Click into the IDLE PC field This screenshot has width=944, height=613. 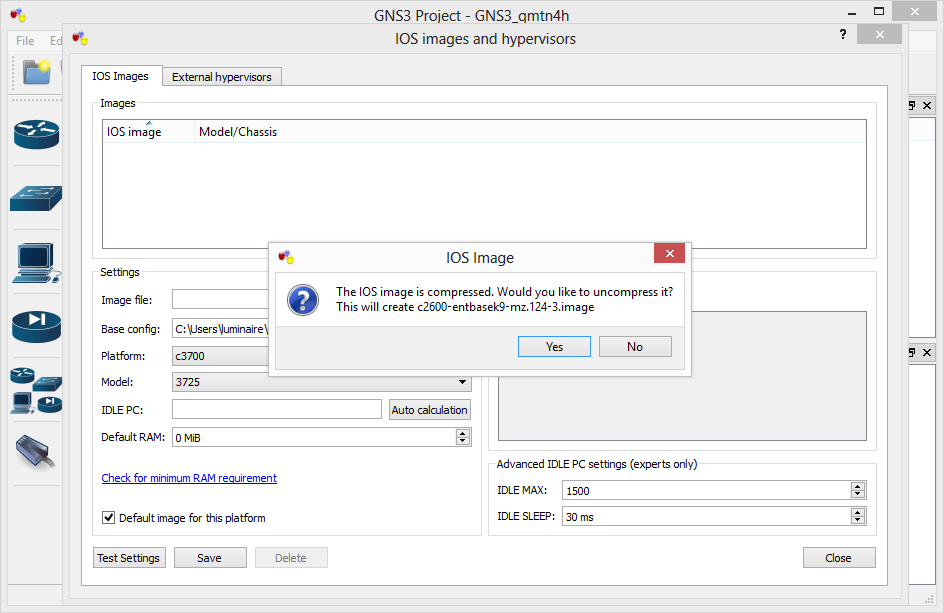click(x=277, y=409)
